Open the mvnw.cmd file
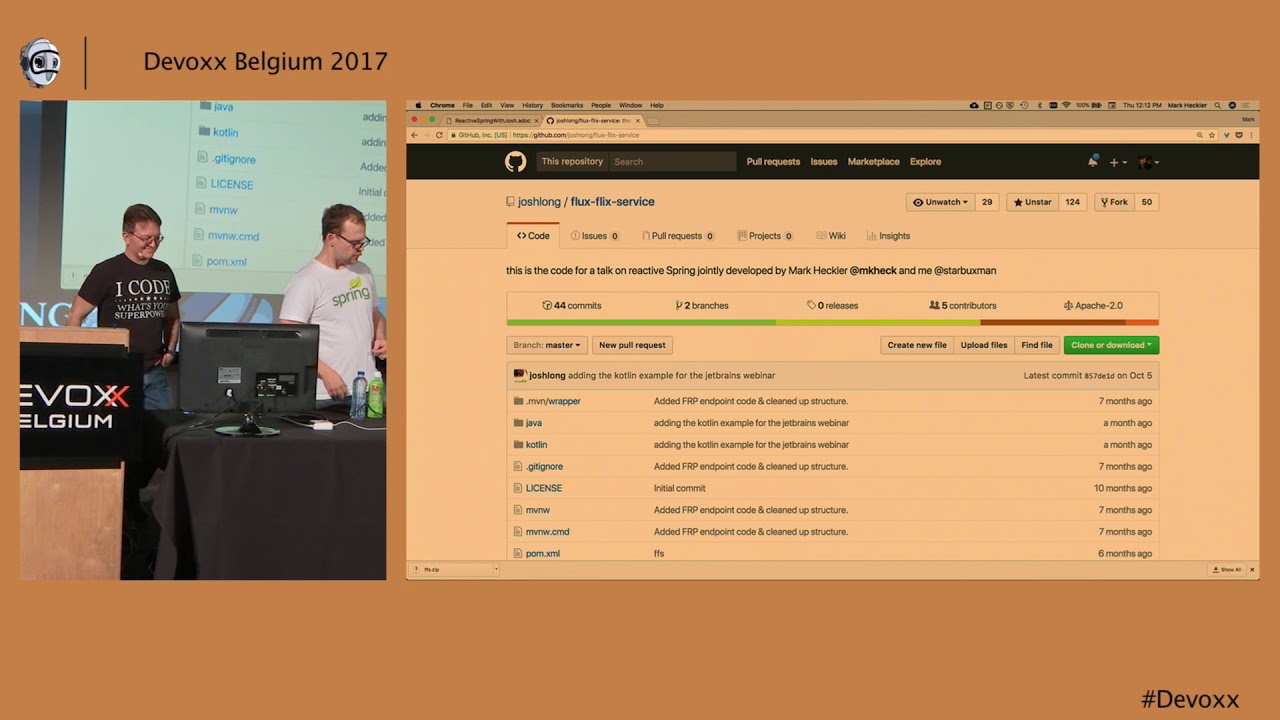 [x=548, y=532]
